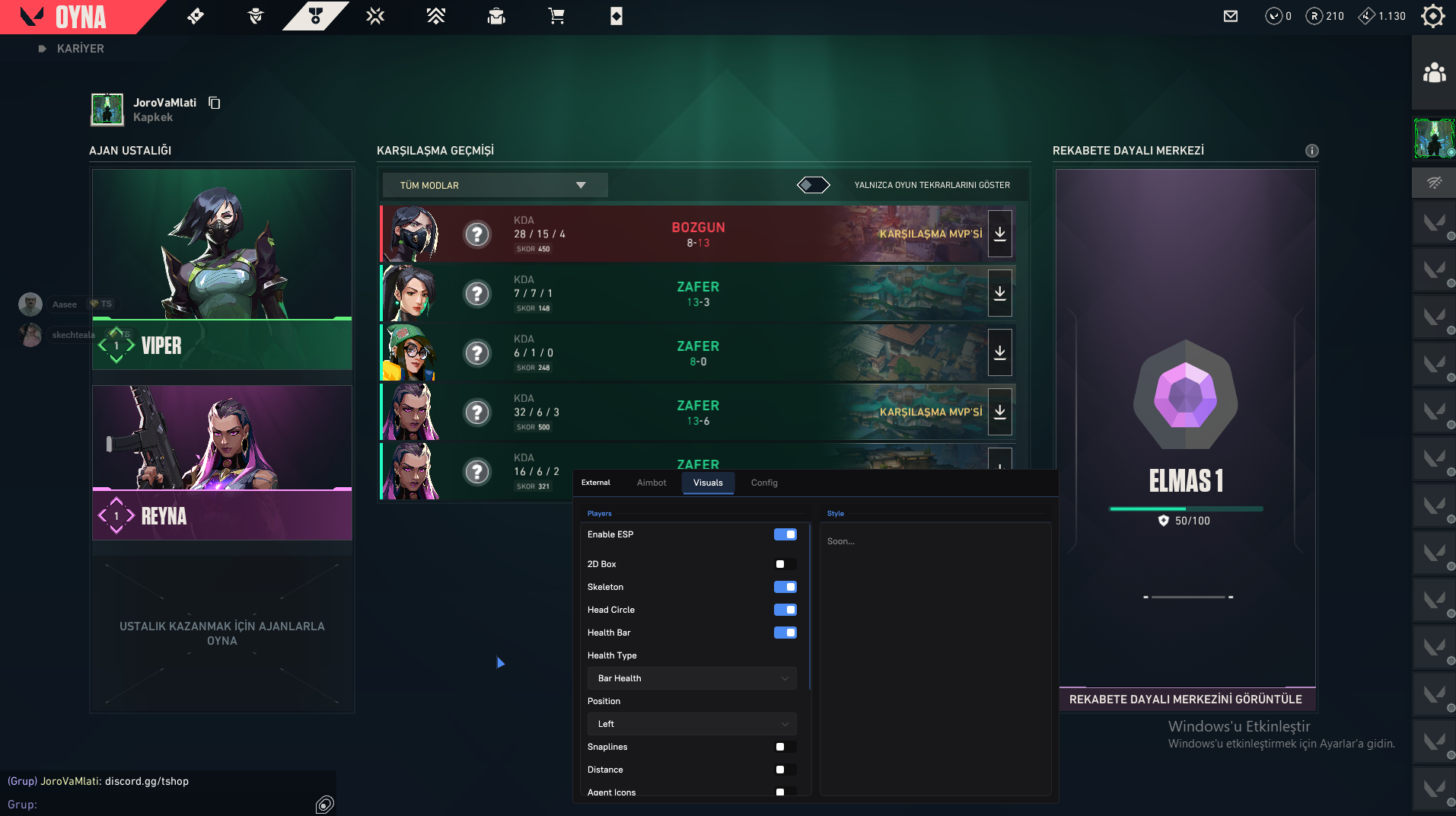Switch to the Config tab
The height and width of the screenshot is (816, 1456).
tap(764, 483)
